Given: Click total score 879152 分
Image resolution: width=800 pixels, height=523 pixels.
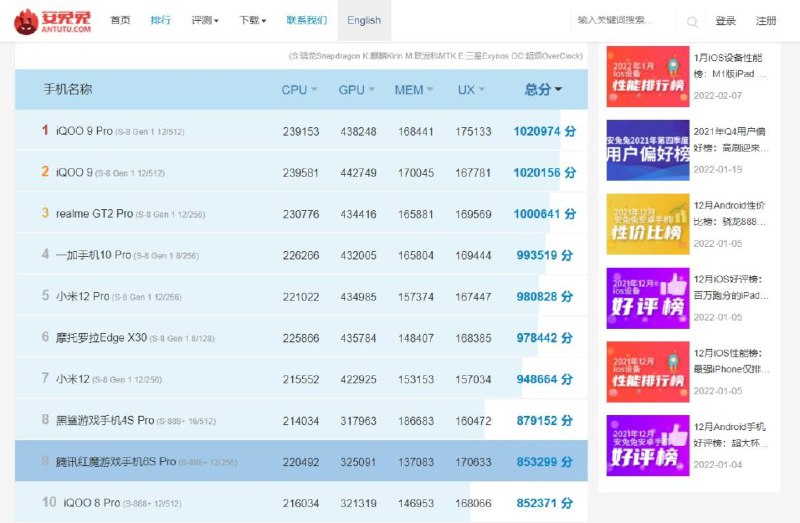Looking at the screenshot, I should (544, 420).
